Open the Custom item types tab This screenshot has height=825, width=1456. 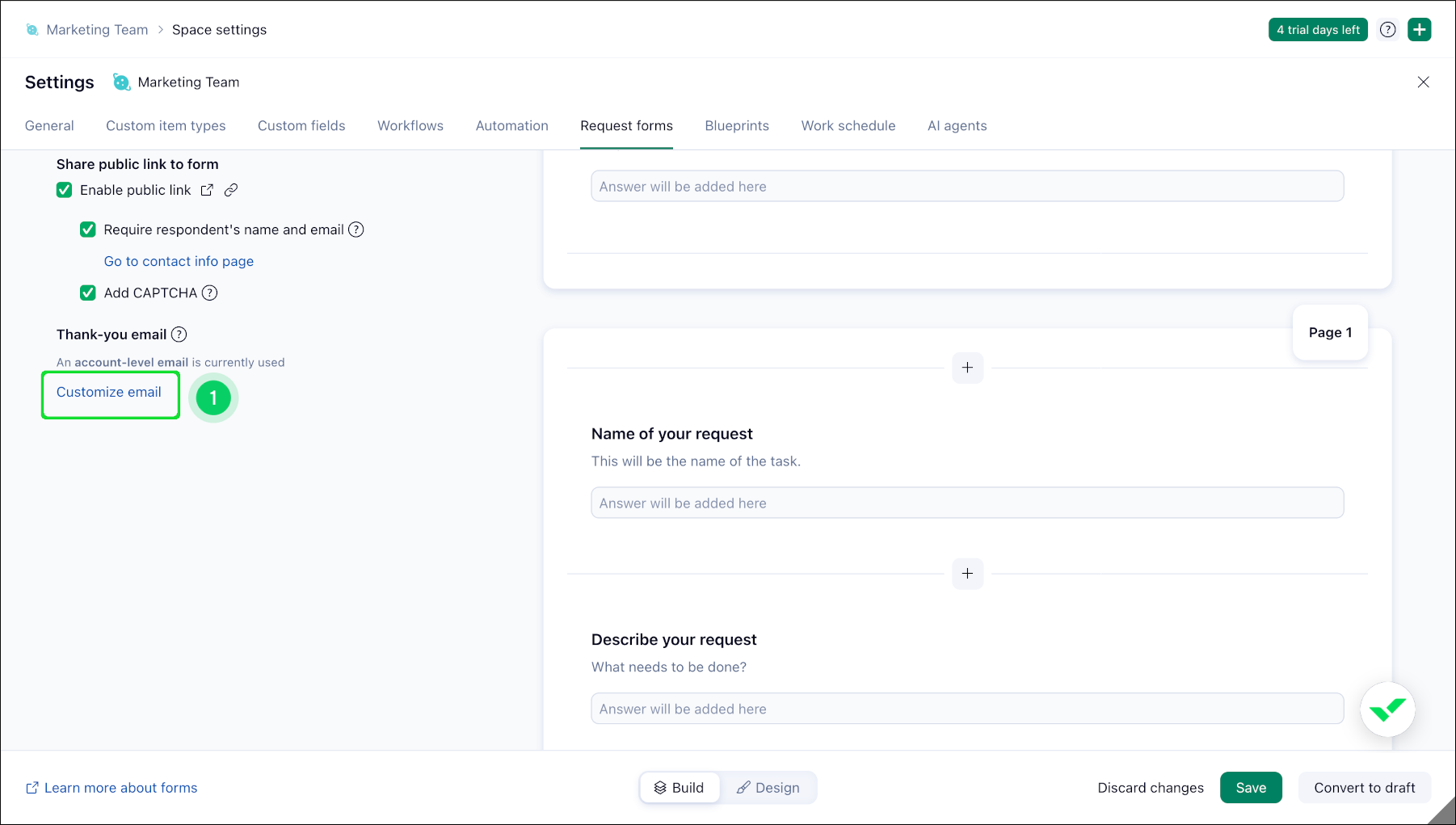166,126
